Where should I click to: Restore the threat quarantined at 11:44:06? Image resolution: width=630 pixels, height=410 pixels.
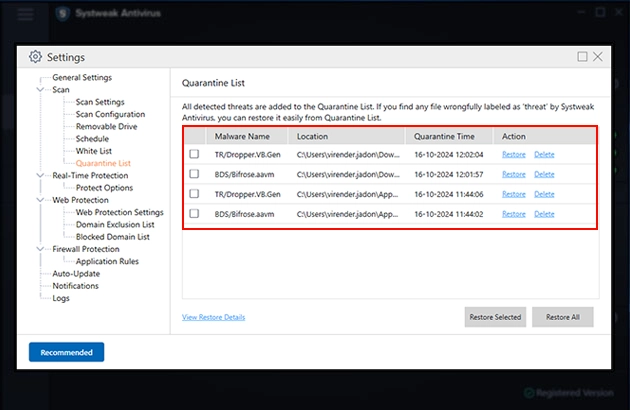coord(513,194)
